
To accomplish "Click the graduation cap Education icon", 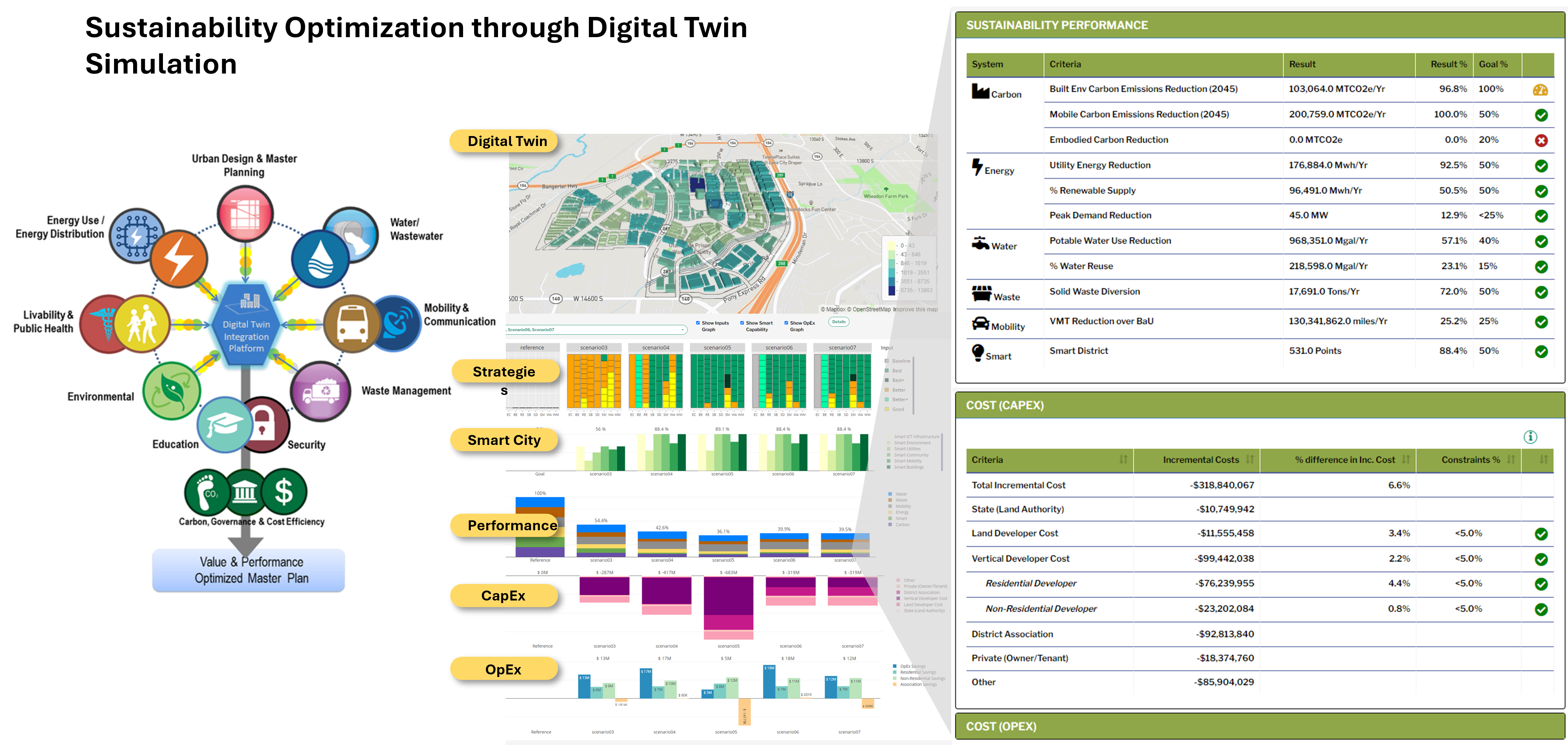I will tap(225, 424).
